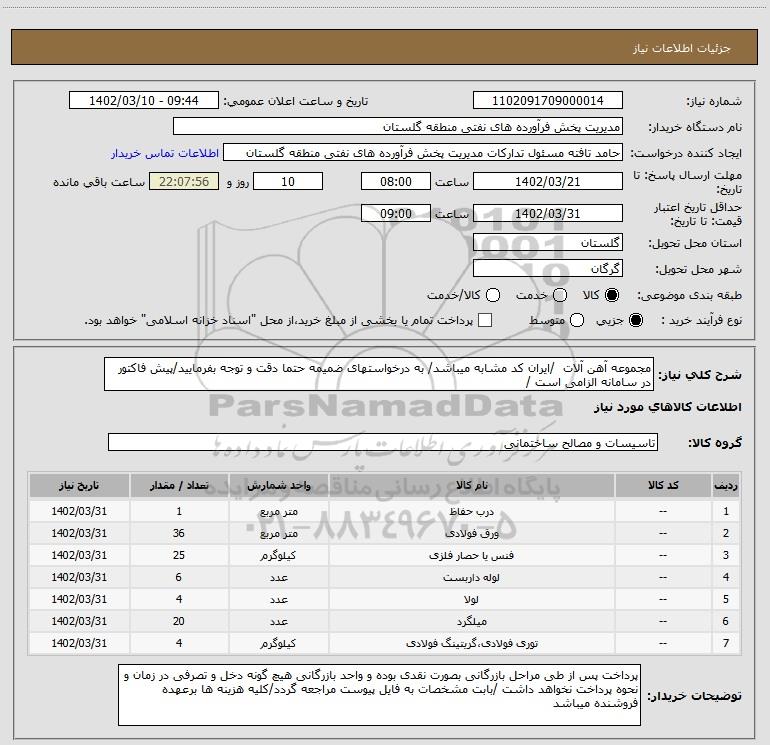Click column header کد کالا
770x745 pixels.
663,485
